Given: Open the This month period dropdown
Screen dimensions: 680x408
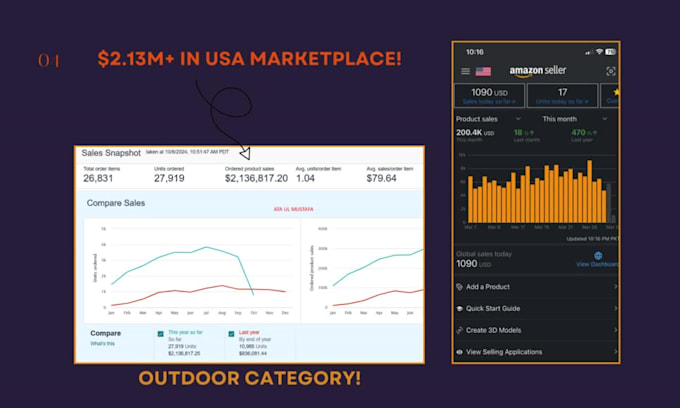Looking at the screenshot, I should point(574,119).
